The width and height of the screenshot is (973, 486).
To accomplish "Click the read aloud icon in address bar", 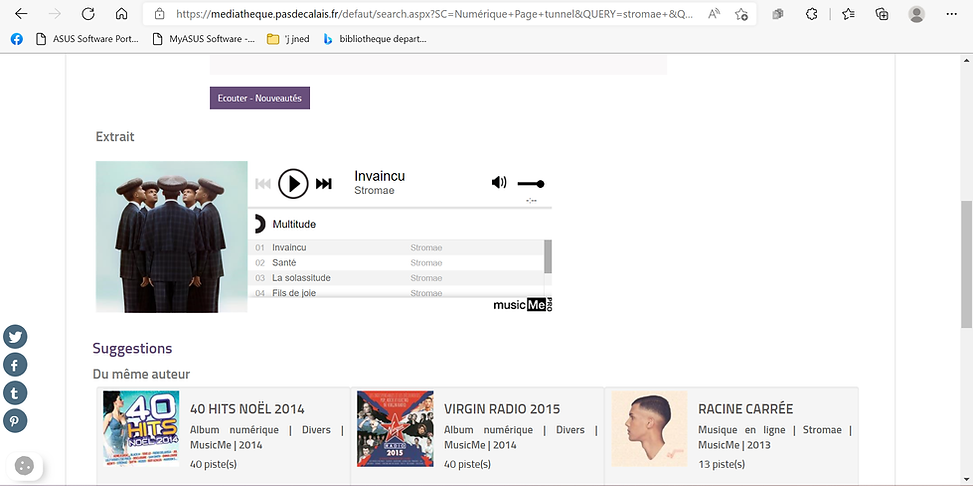I will (x=714, y=14).
